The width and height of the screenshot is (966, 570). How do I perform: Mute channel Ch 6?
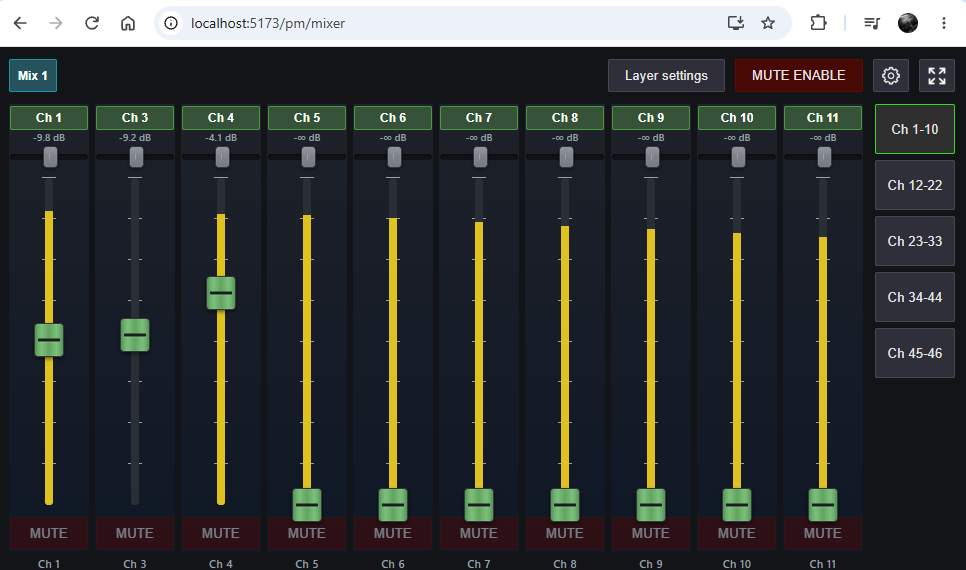[x=392, y=533]
